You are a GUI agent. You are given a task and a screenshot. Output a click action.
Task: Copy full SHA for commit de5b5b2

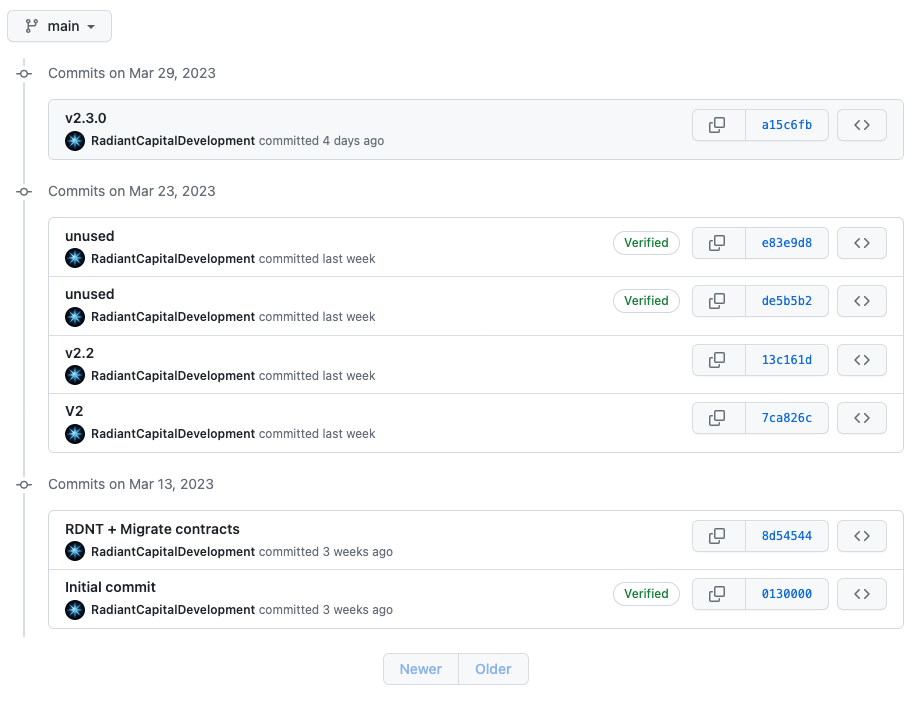718,301
